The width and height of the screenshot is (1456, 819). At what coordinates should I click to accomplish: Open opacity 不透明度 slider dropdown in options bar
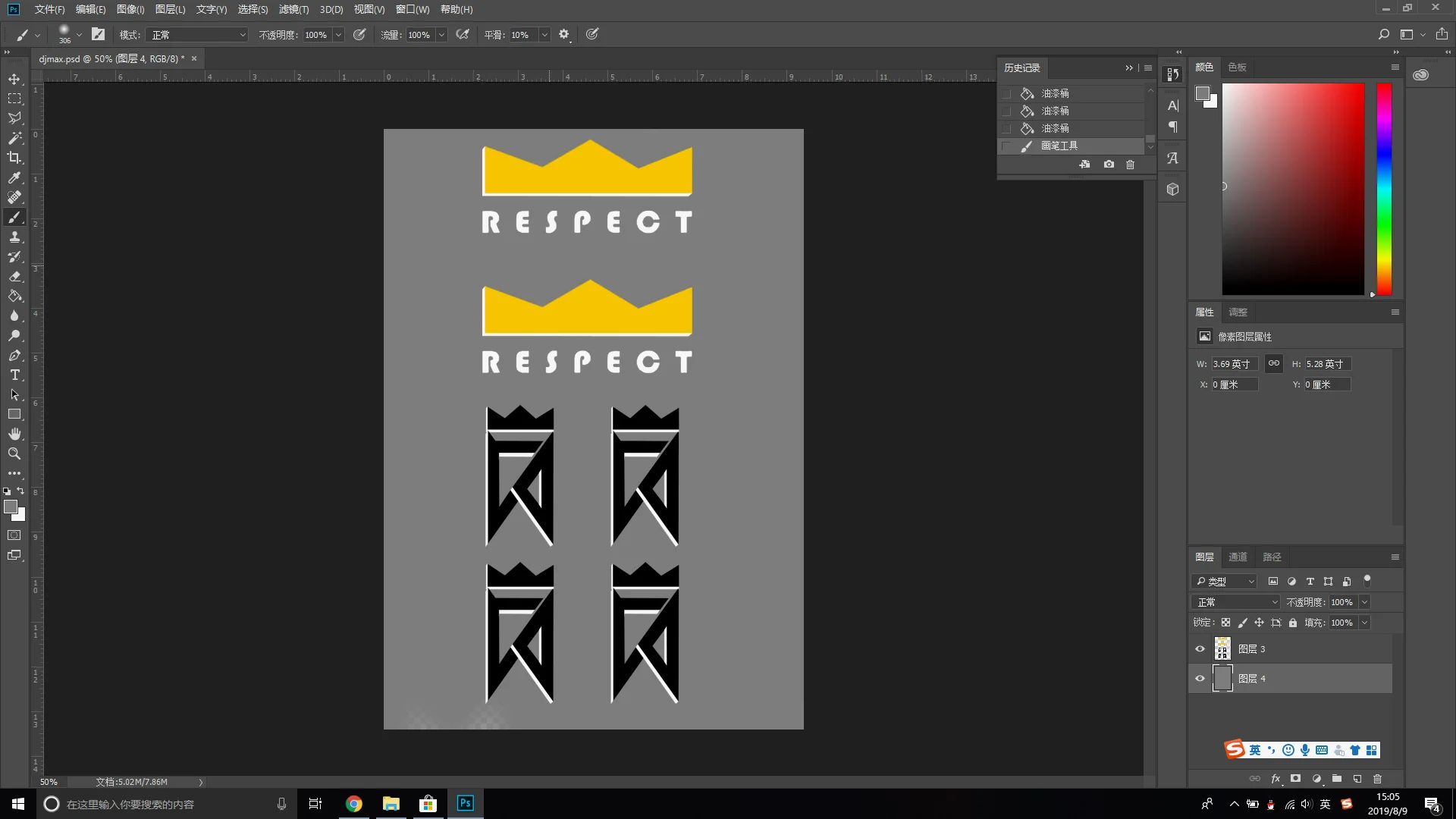338,35
